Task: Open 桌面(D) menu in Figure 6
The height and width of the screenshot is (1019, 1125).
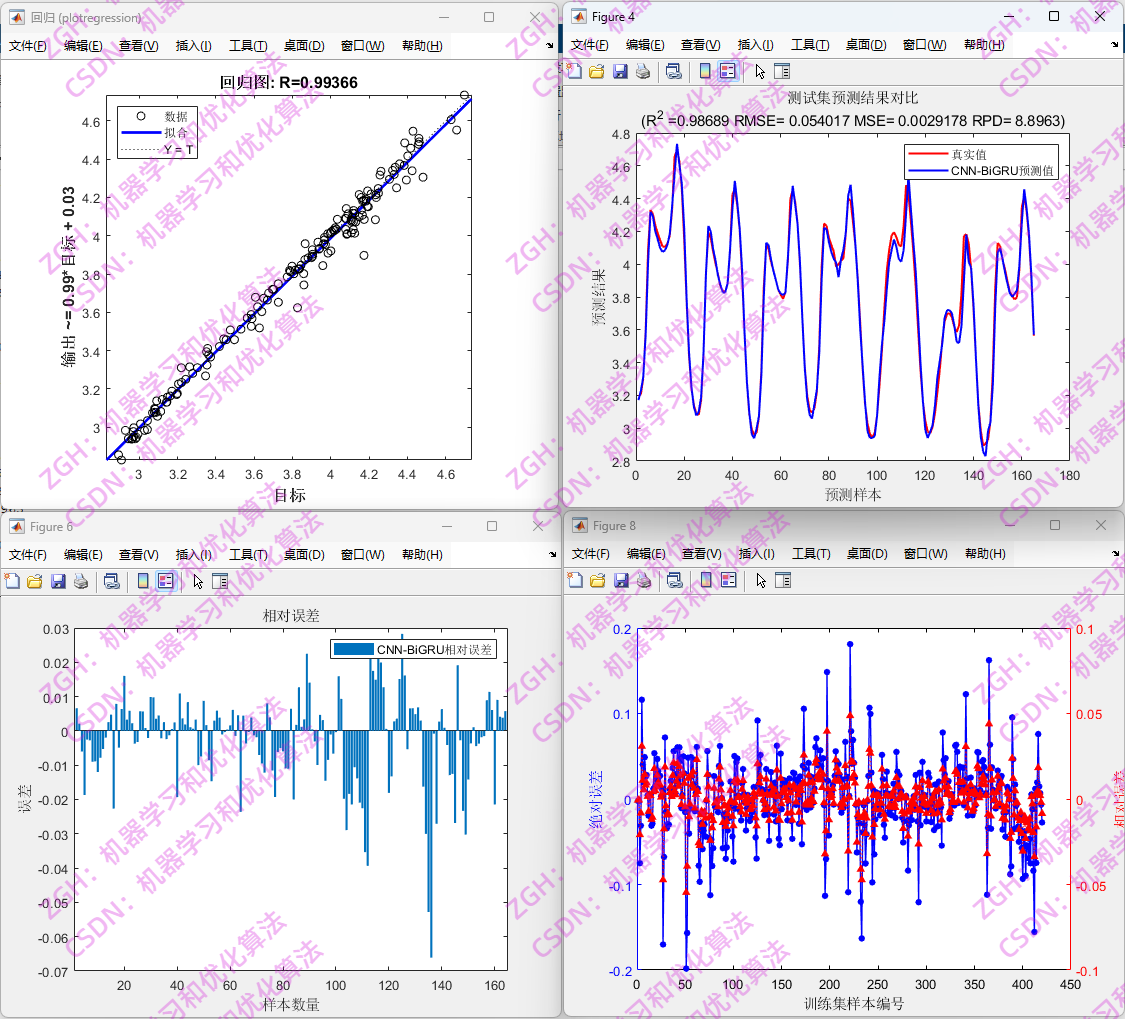Action: (303, 555)
